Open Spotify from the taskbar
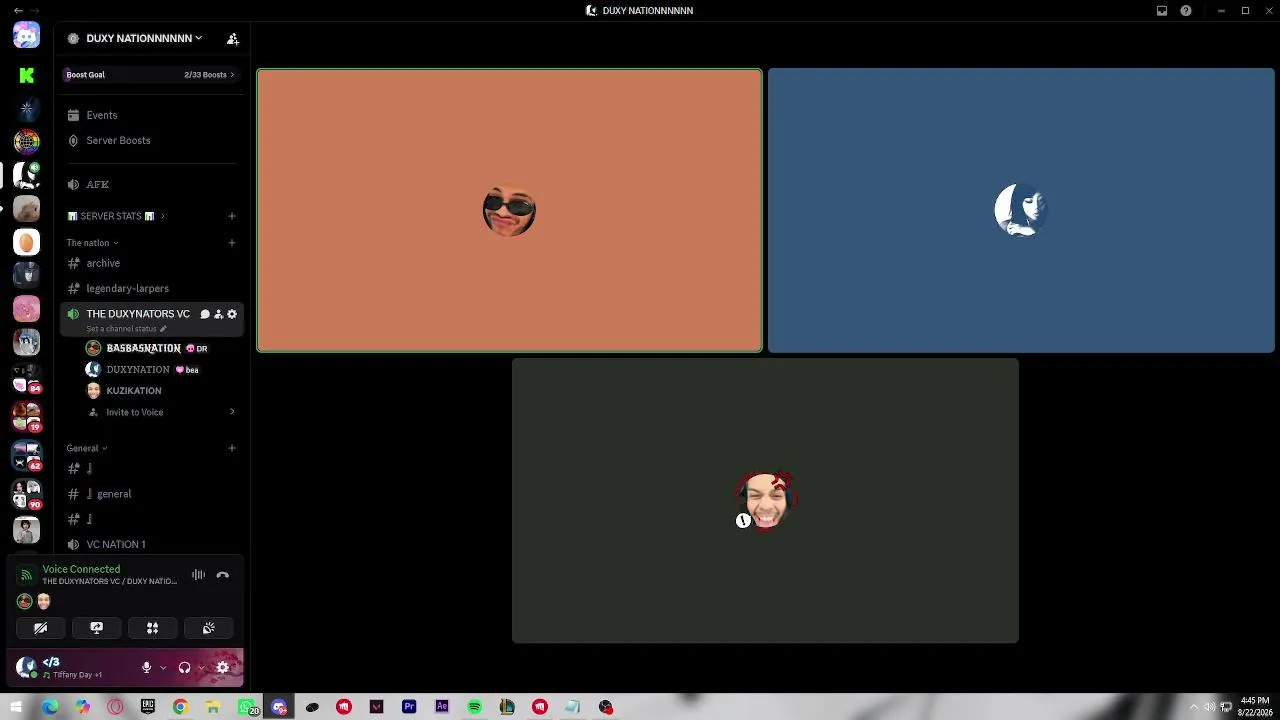Viewport: 1280px width, 720px height. 474,707
